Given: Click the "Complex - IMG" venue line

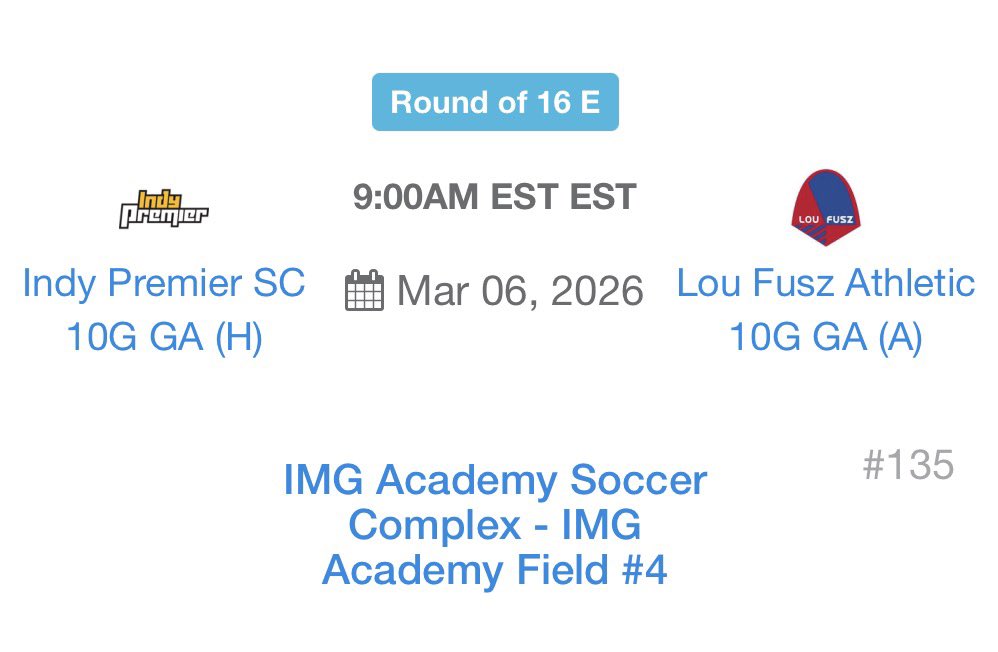Looking at the screenshot, I should (x=495, y=525).
